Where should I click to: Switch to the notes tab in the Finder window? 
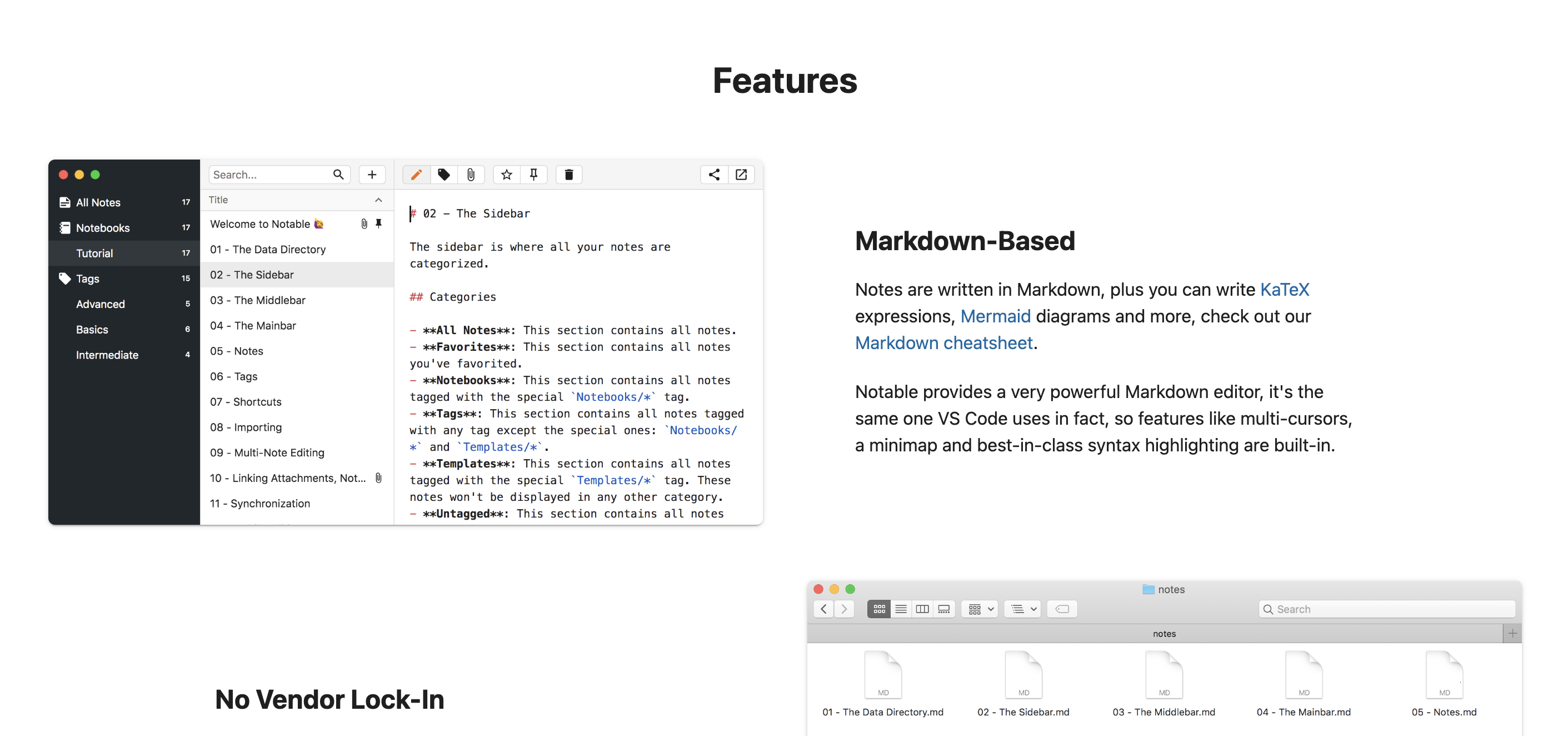1163,633
